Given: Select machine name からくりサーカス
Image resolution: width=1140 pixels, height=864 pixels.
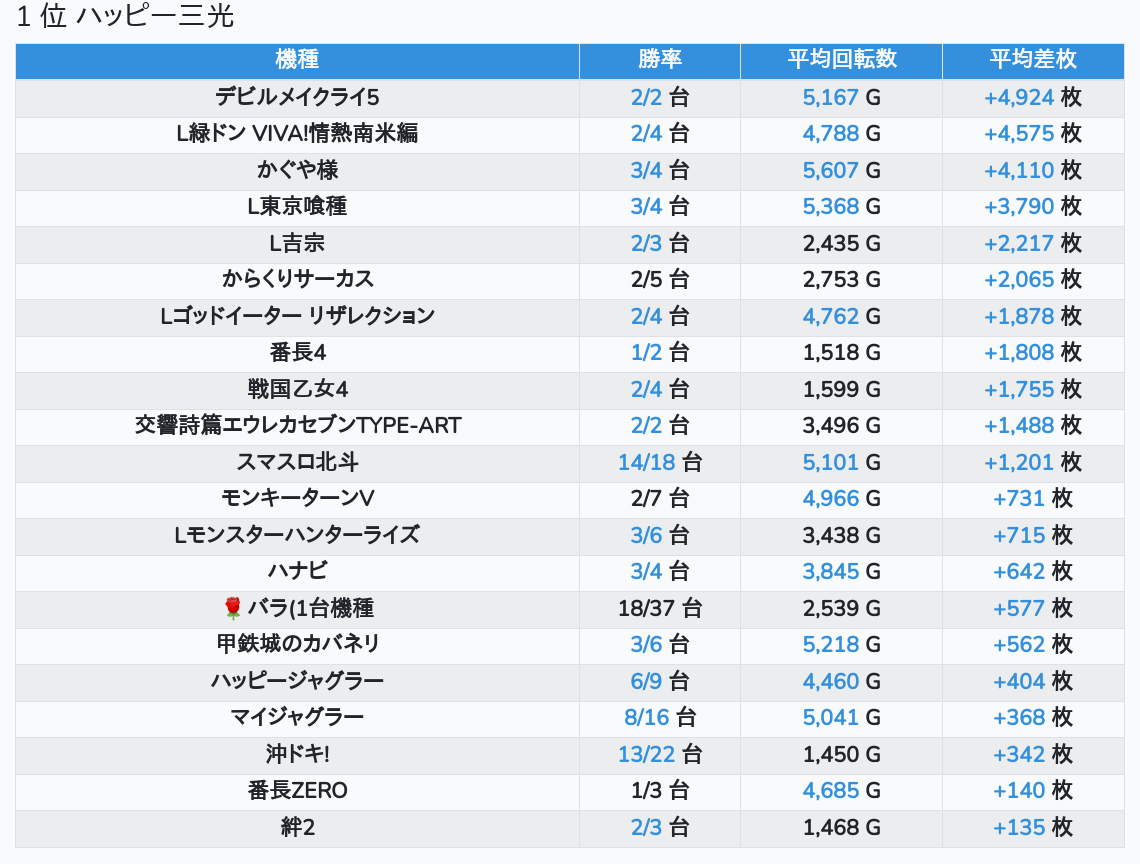Looking at the screenshot, I should click(x=297, y=279).
